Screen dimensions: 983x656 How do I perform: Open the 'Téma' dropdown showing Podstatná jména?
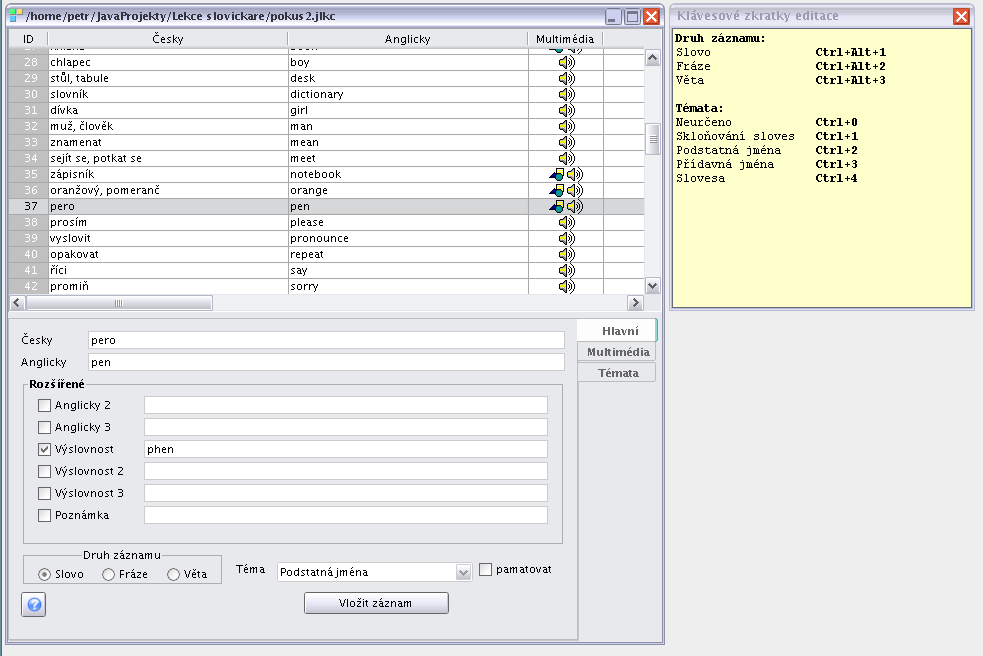pyautogui.click(x=374, y=572)
